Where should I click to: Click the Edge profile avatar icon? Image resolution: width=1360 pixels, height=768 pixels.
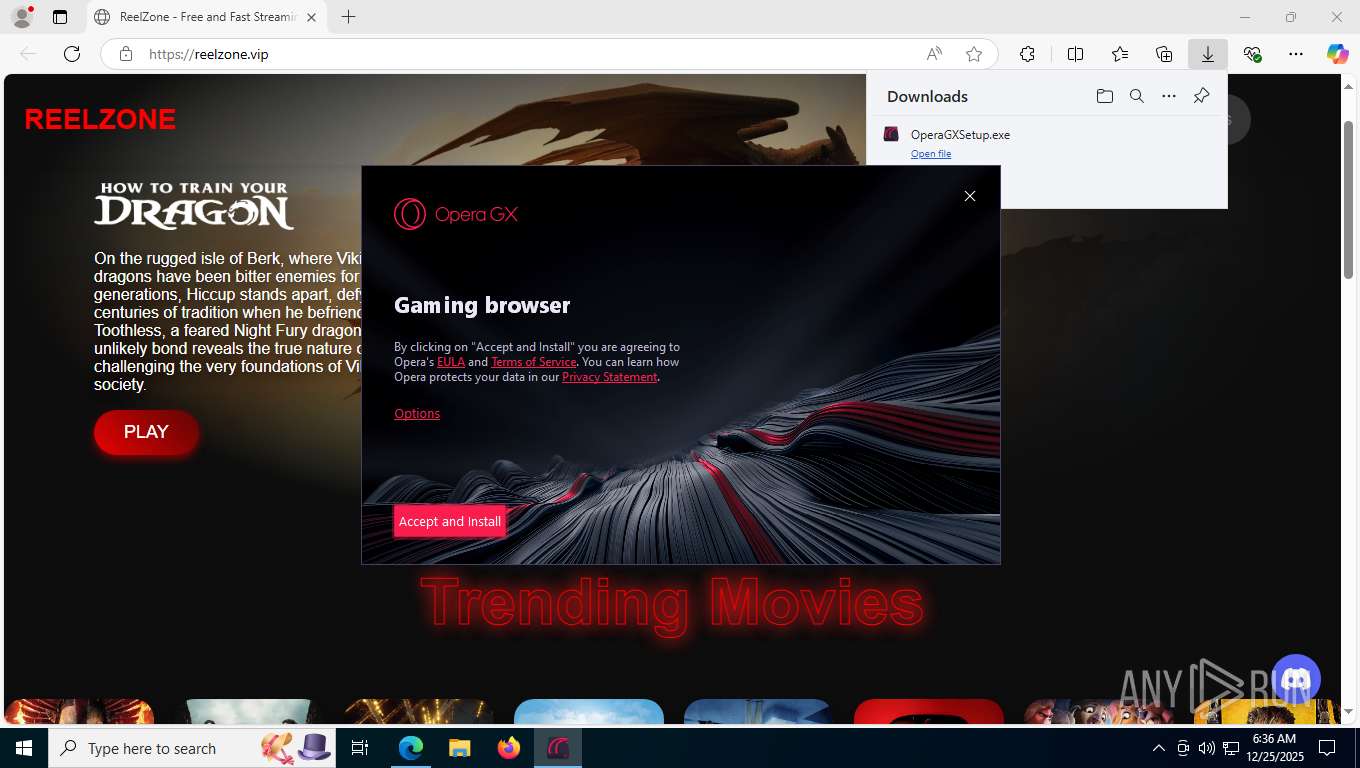pos(21,17)
